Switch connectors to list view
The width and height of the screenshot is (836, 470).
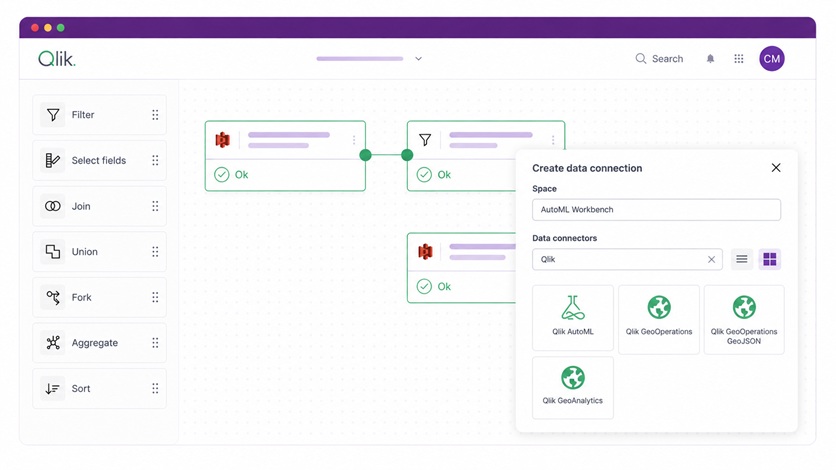point(742,260)
